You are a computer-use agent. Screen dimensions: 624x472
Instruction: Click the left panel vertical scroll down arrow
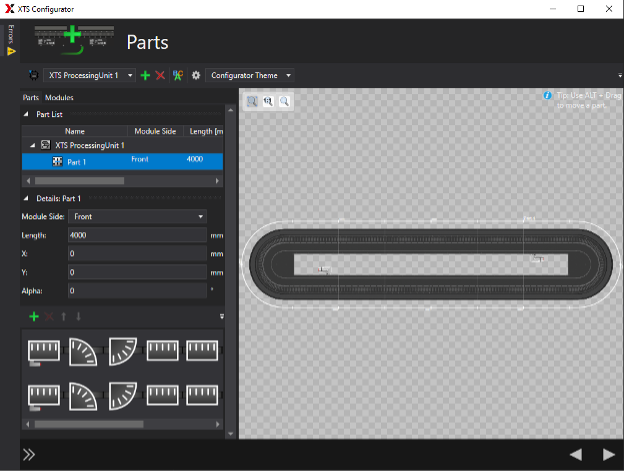[230, 434]
